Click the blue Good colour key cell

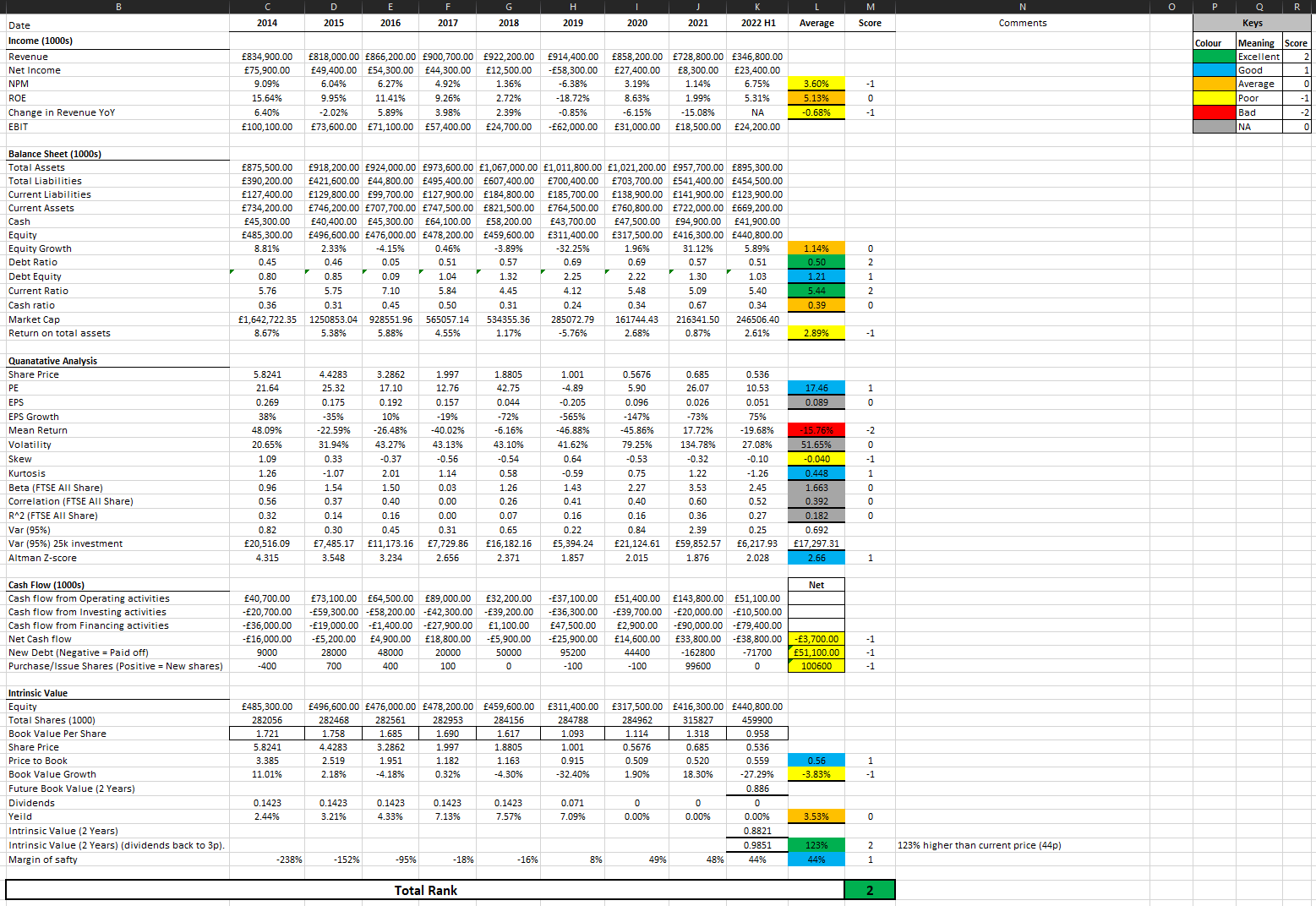pyautogui.click(x=1214, y=70)
